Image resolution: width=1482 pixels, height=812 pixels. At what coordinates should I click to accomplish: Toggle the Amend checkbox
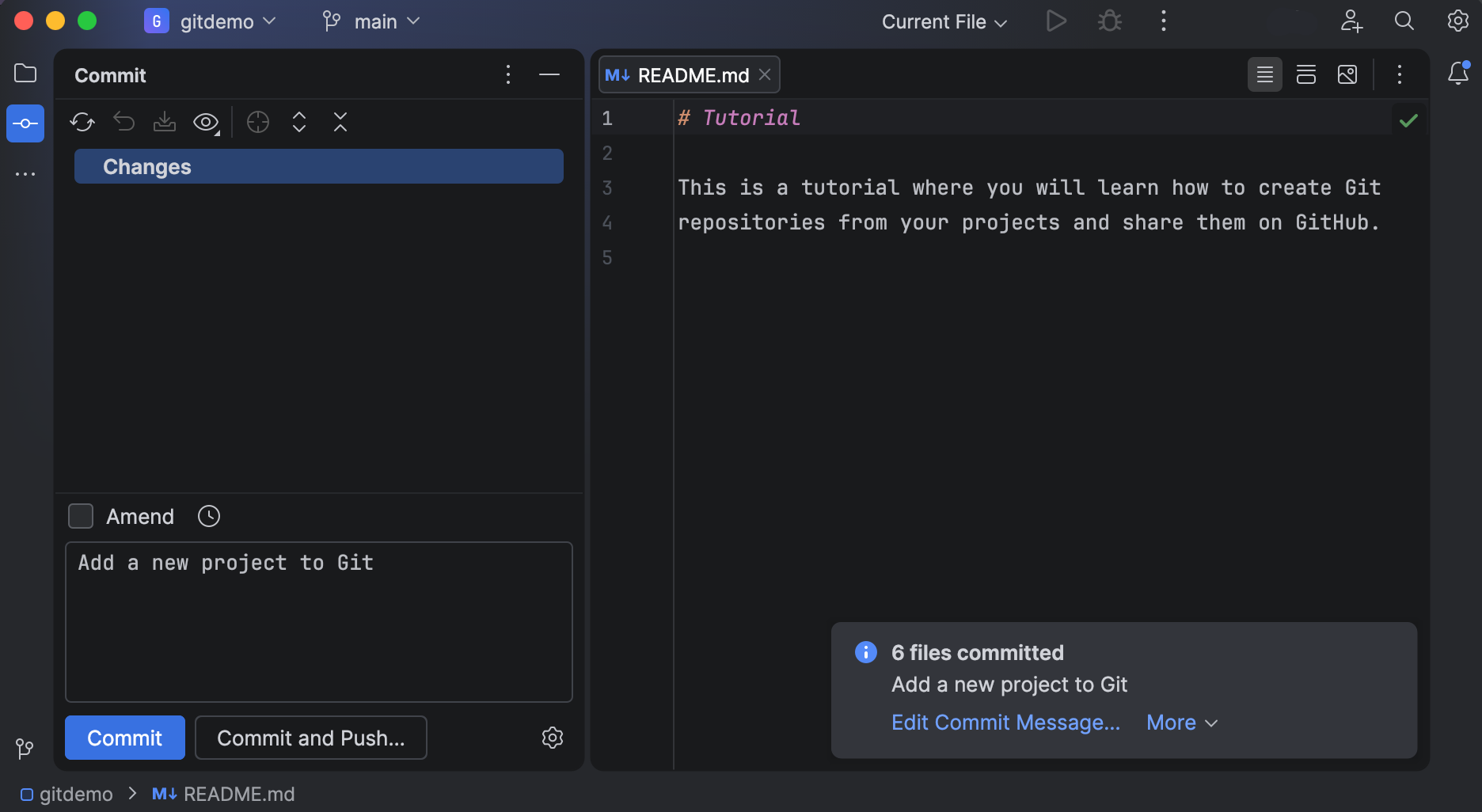coord(81,516)
